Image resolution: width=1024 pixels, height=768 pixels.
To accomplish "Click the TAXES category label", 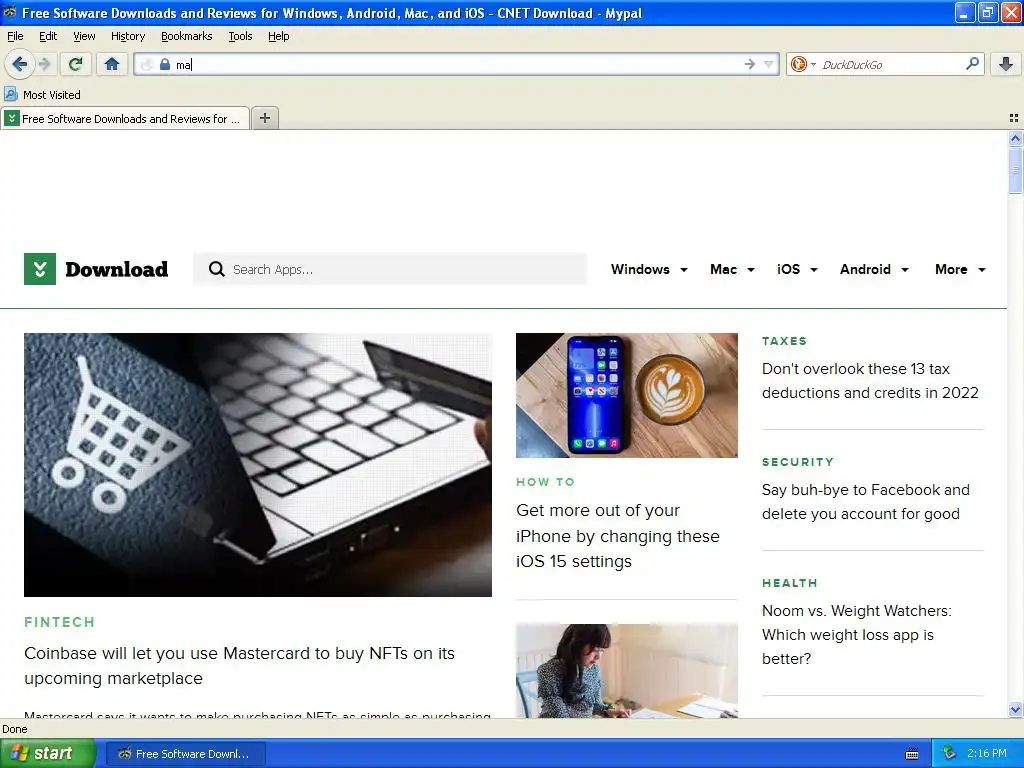I will click(x=784, y=341).
